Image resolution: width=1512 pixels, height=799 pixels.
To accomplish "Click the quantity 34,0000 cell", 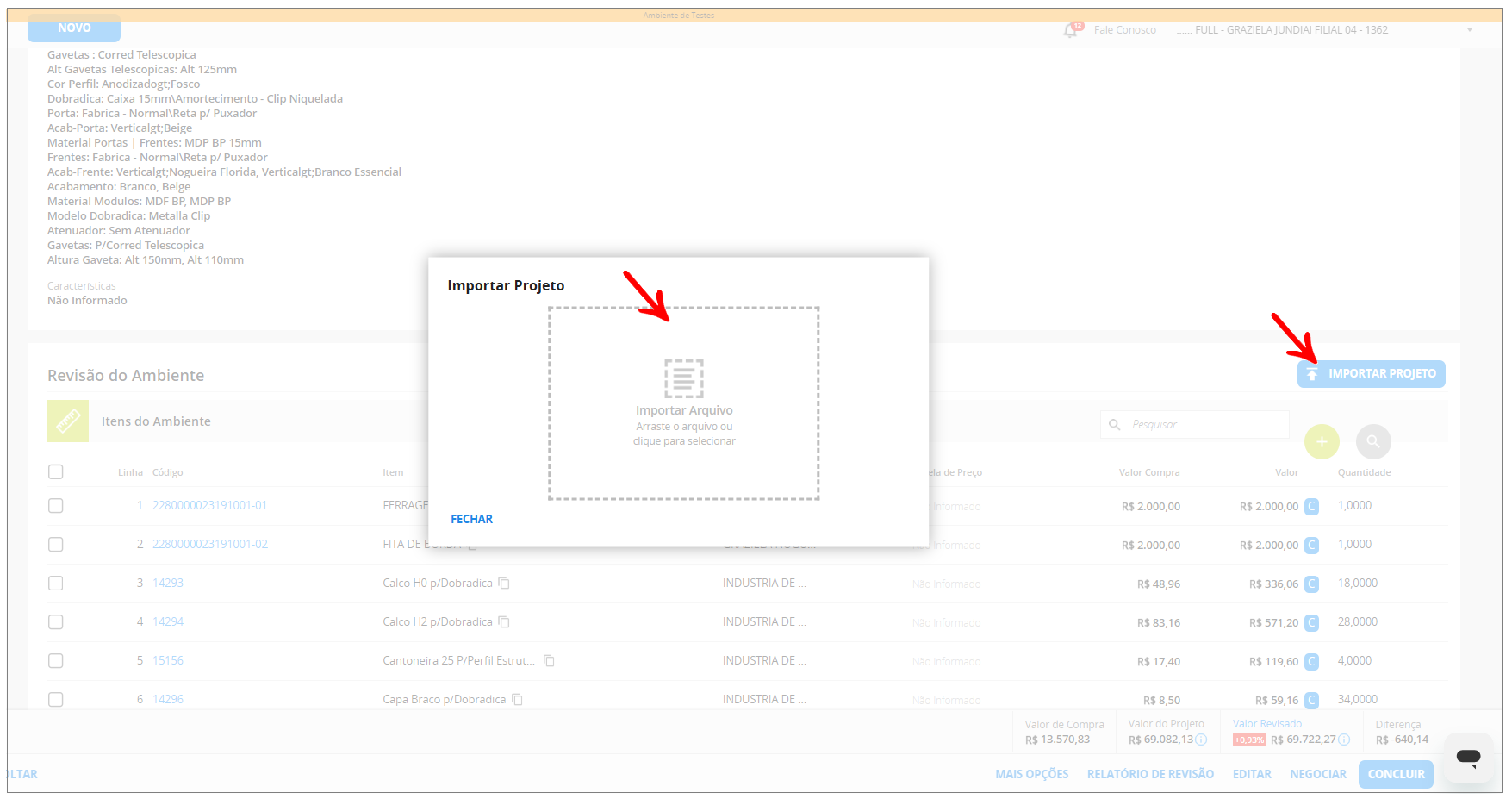I will click(1358, 700).
